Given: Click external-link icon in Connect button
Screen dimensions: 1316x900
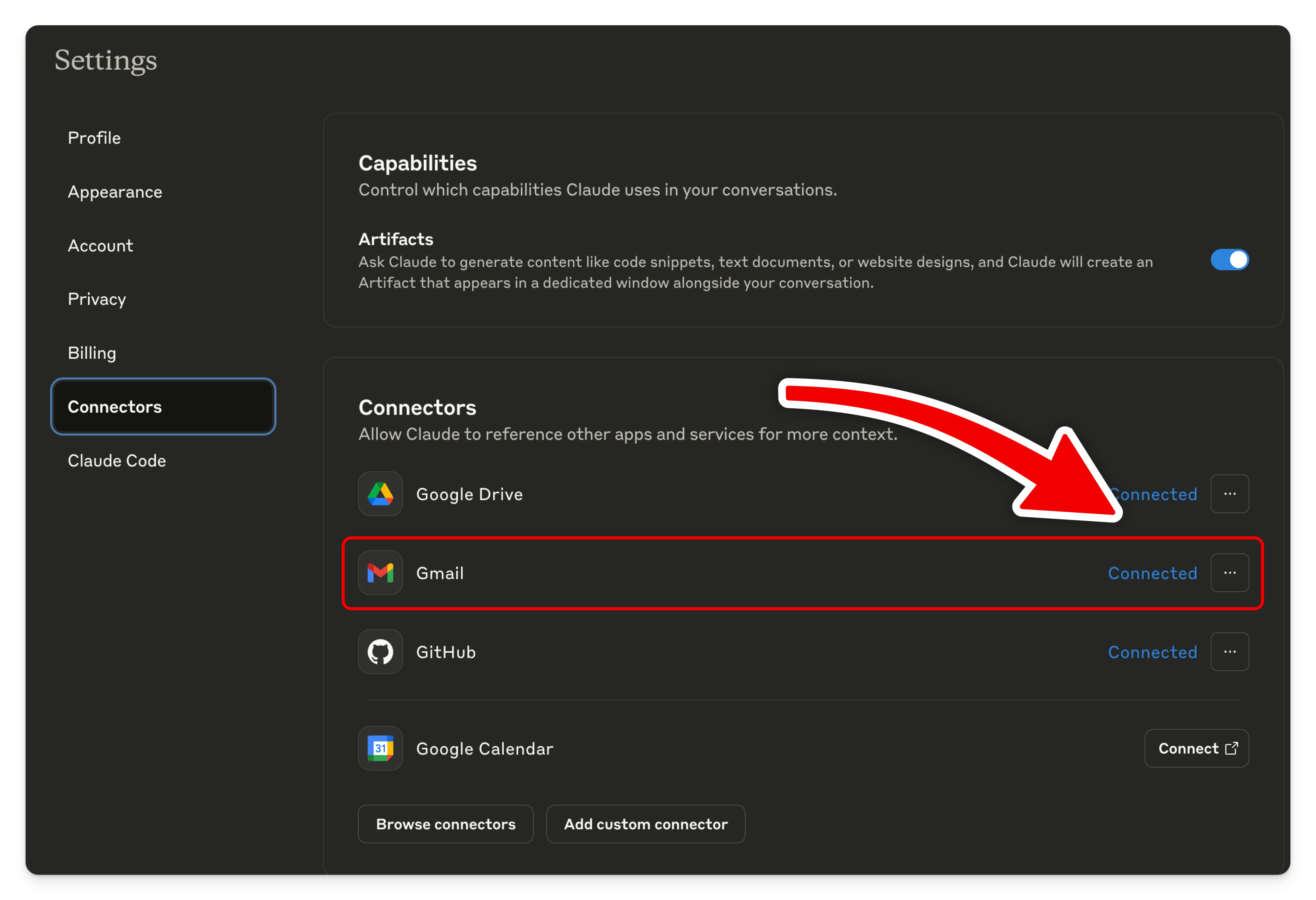Looking at the screenshot, I should pos(1231,748).
